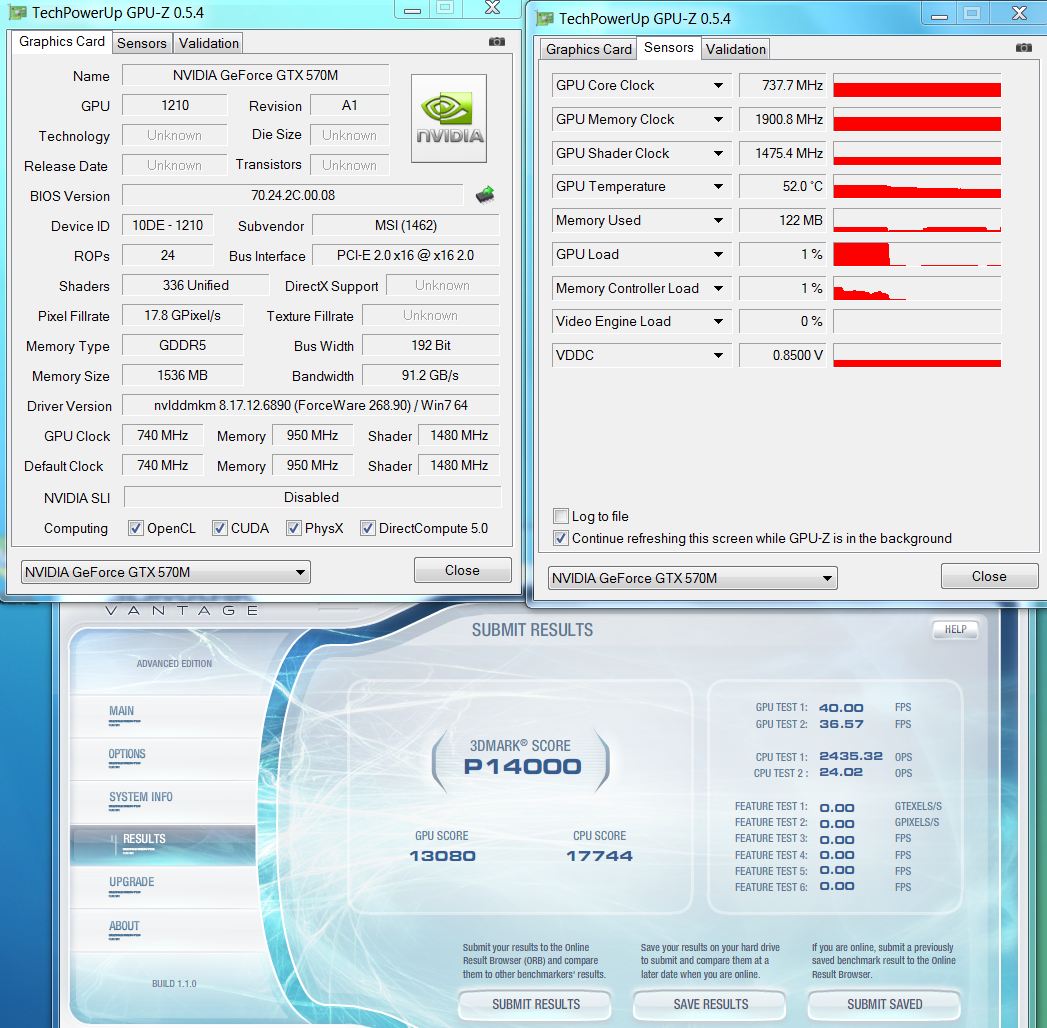Click the GPU Load history graph

click(x=917, y=254)
